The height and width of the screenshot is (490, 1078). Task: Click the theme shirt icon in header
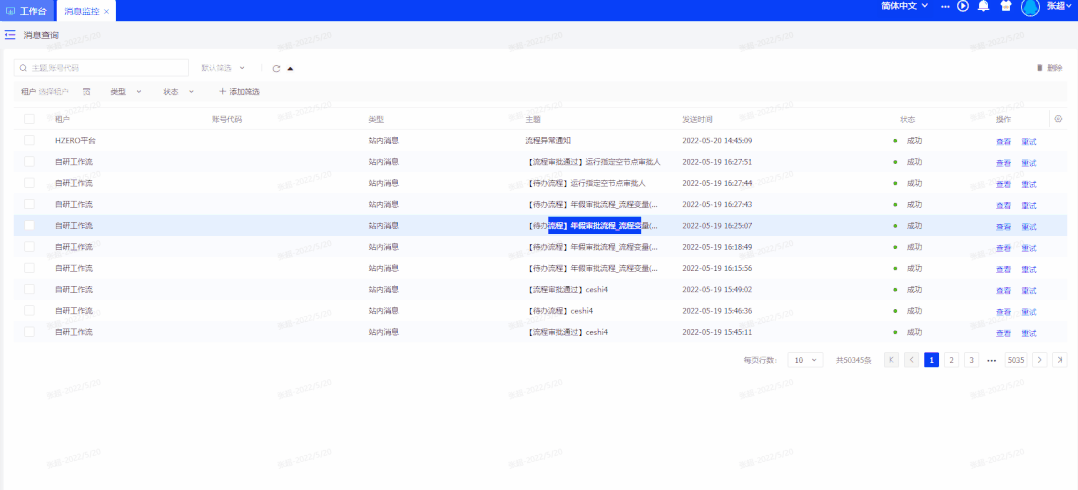[1004, 7]
